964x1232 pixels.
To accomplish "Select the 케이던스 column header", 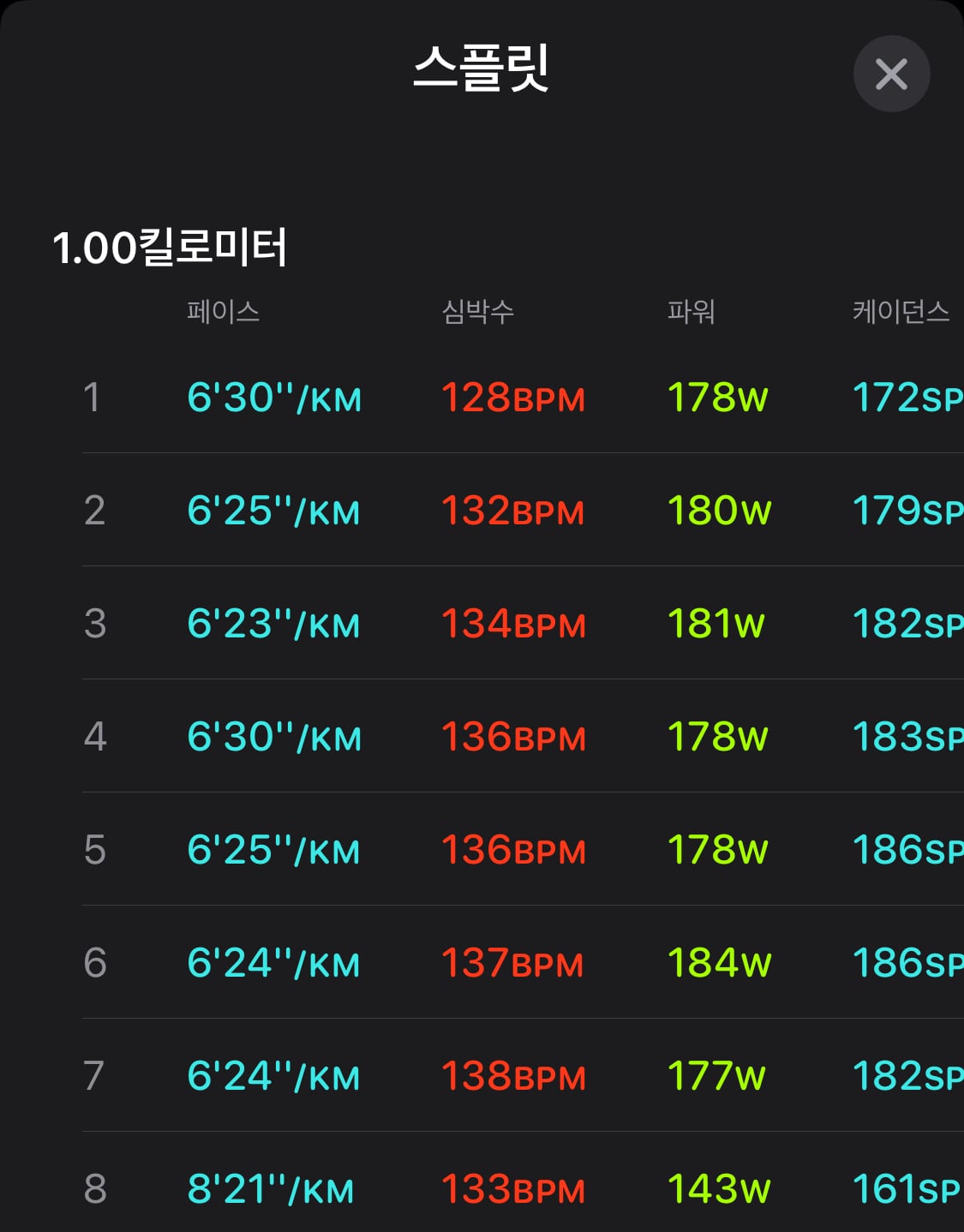I will pos(901,311).
